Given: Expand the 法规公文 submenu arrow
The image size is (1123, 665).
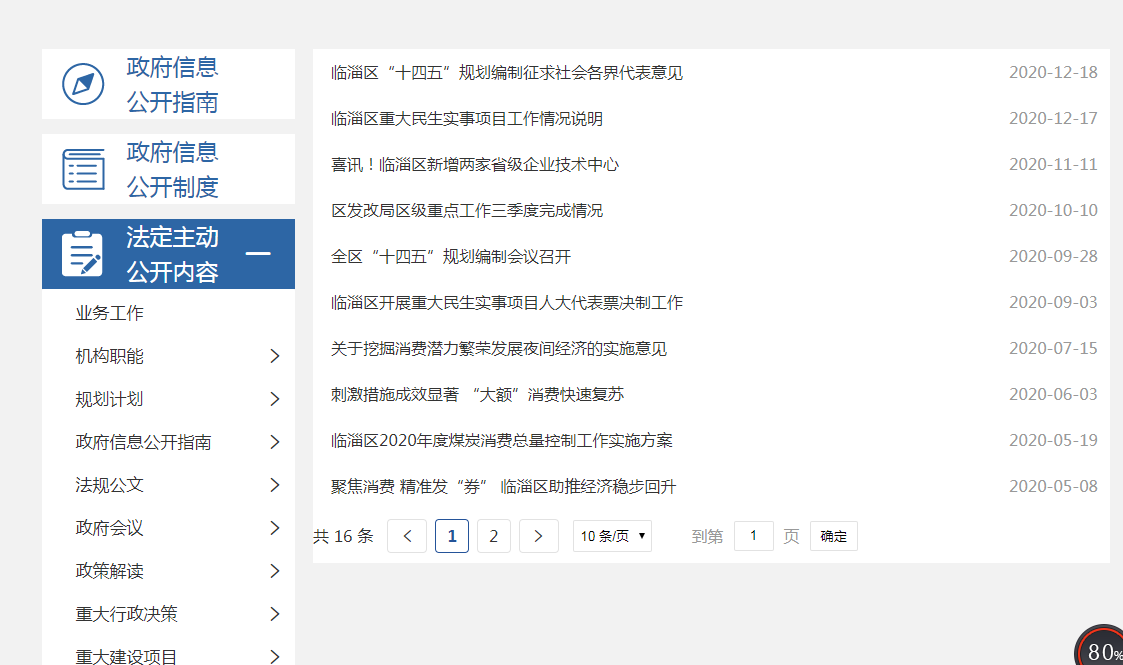Looking at the screenshot, I should click(x=275, y=485).
